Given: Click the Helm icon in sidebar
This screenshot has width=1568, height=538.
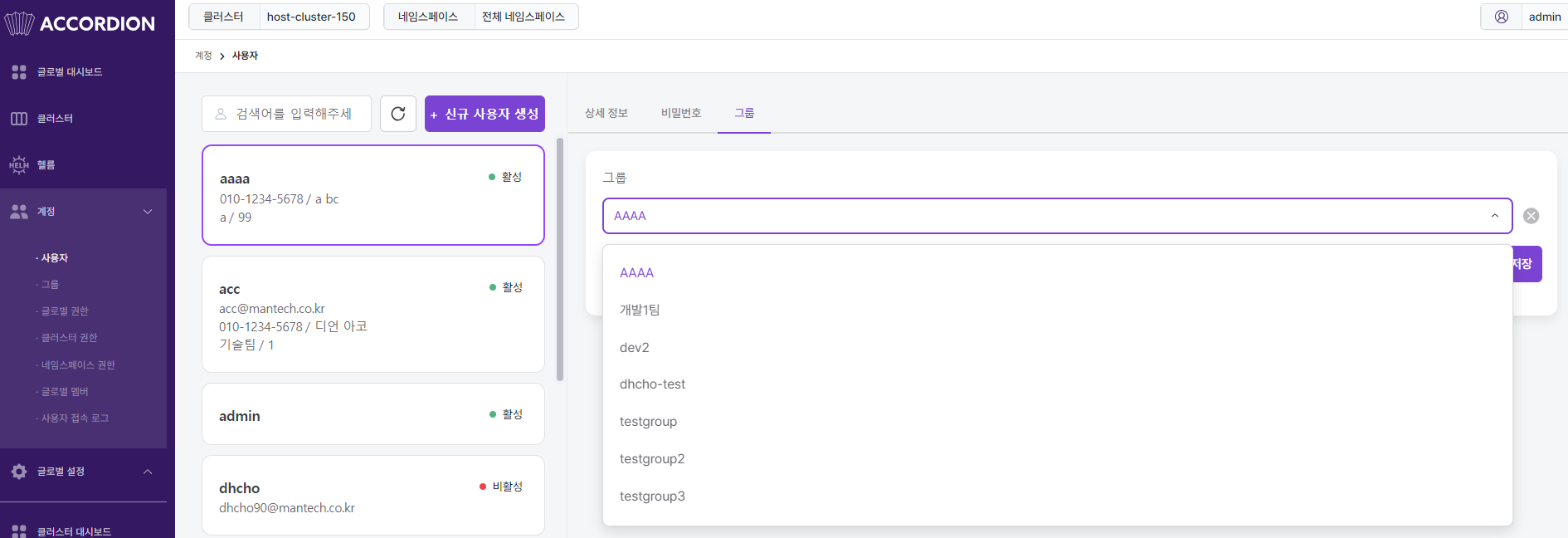Looking at the screenshot, I should pos(19,165).
